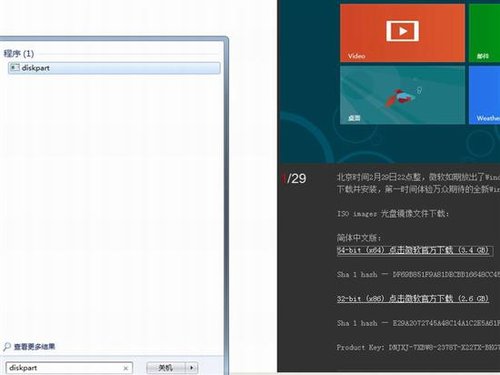Click the 32-bit (x86) Microsoft download link
Viewport: 500px width, 375px height.
tap(413, 298)
